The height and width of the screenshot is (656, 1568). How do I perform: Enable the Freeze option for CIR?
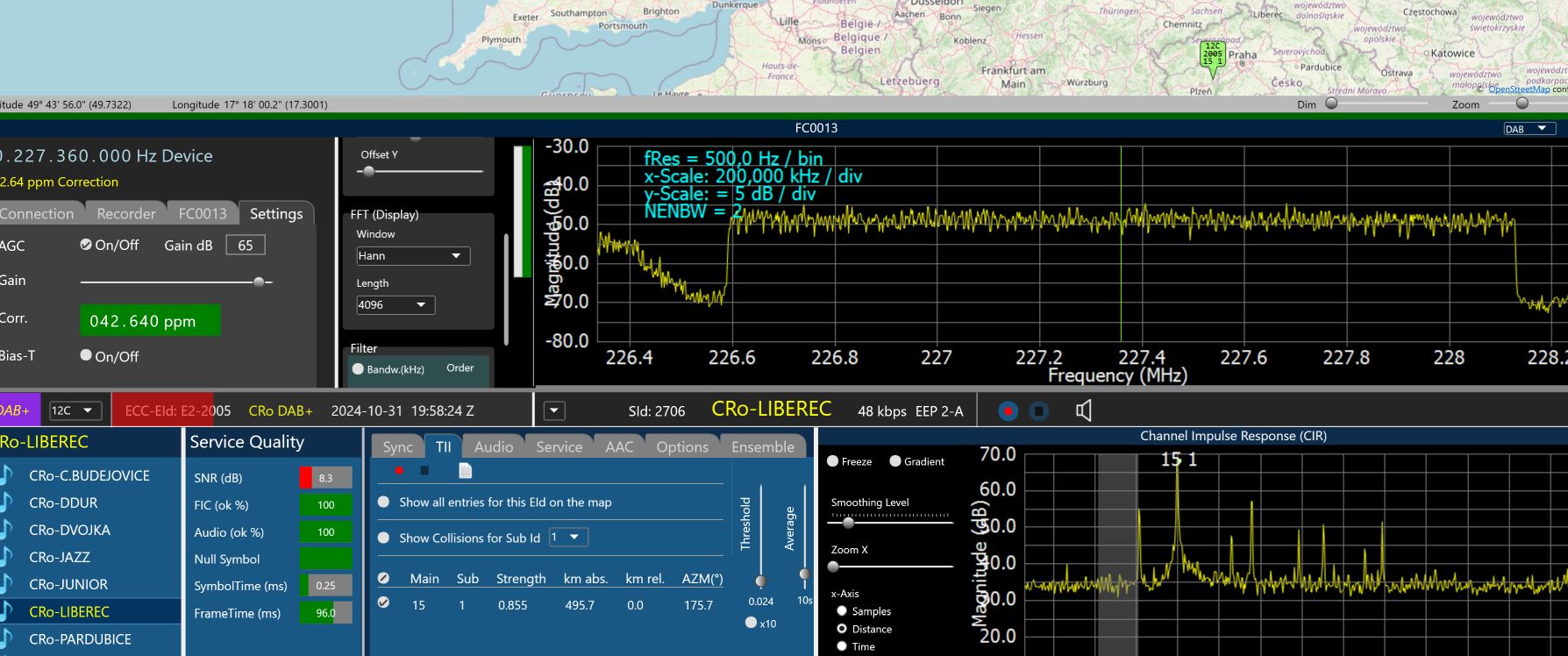point(833,461)
